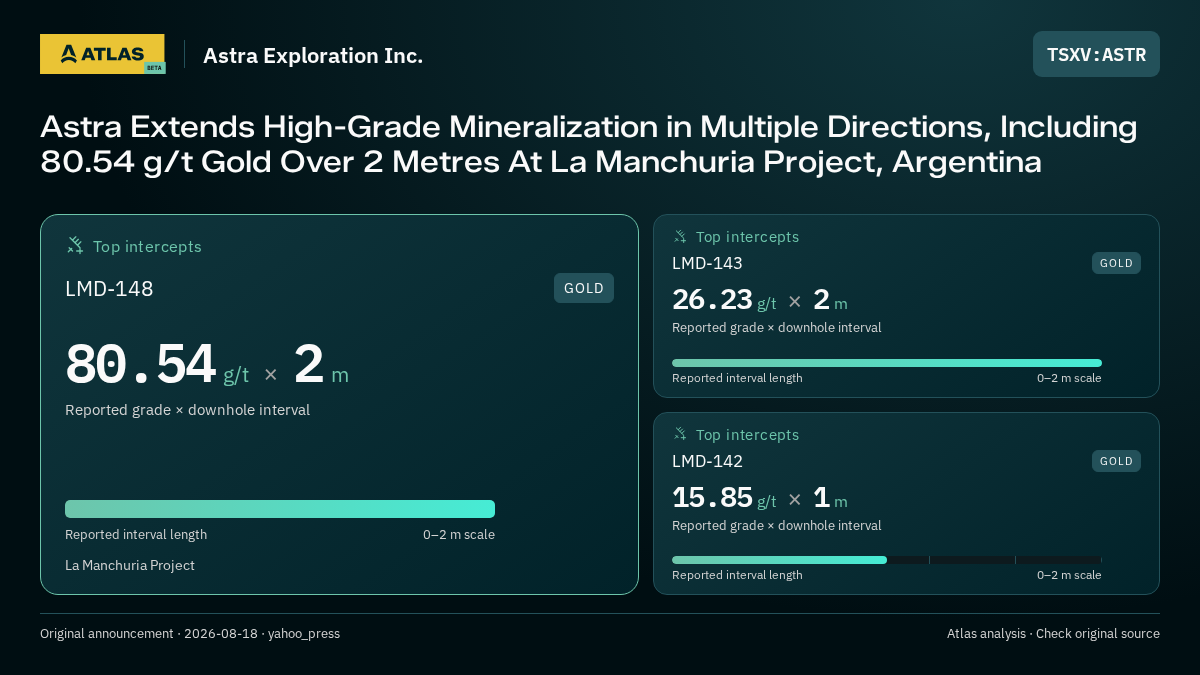Click the LMD-148 interval length bar
This screenshot has height=675, width=1200.
point(280,509)
